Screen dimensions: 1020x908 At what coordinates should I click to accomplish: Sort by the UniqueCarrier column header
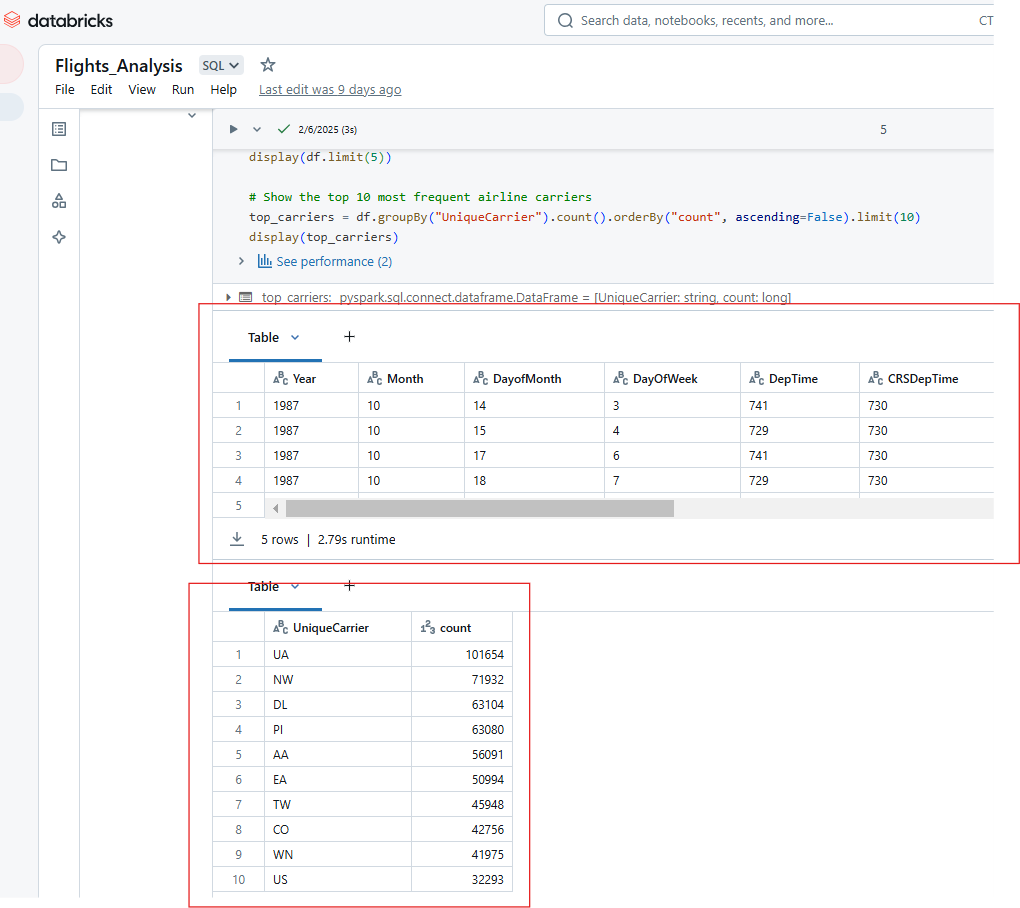tap(338, 628)
